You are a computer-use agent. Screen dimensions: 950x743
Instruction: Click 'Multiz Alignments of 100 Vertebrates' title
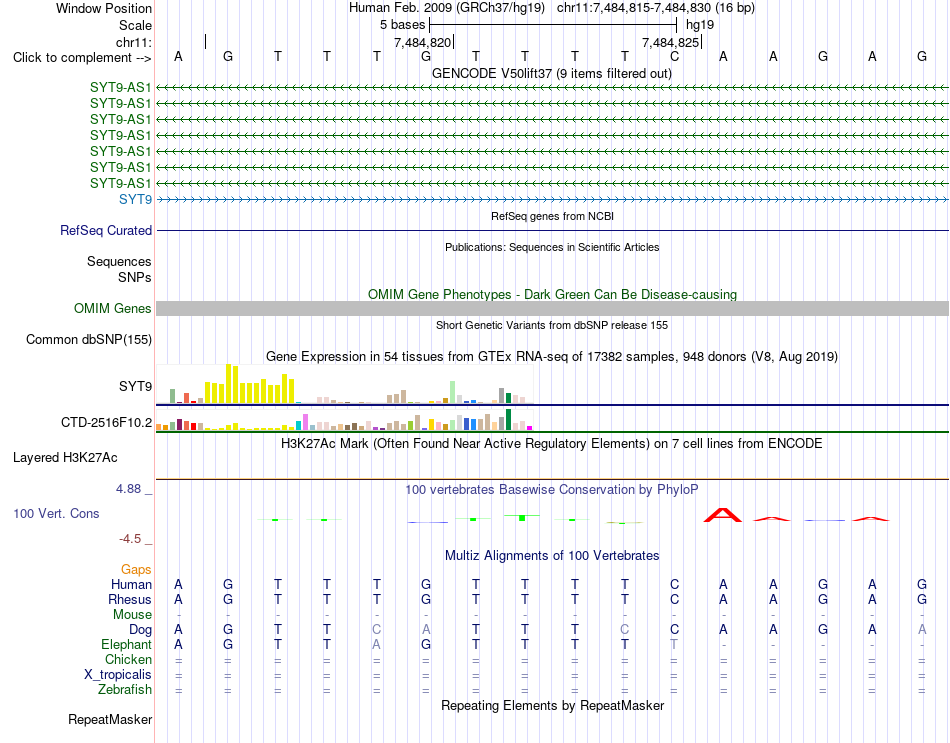pyautogui.click(x=552, y=556)
